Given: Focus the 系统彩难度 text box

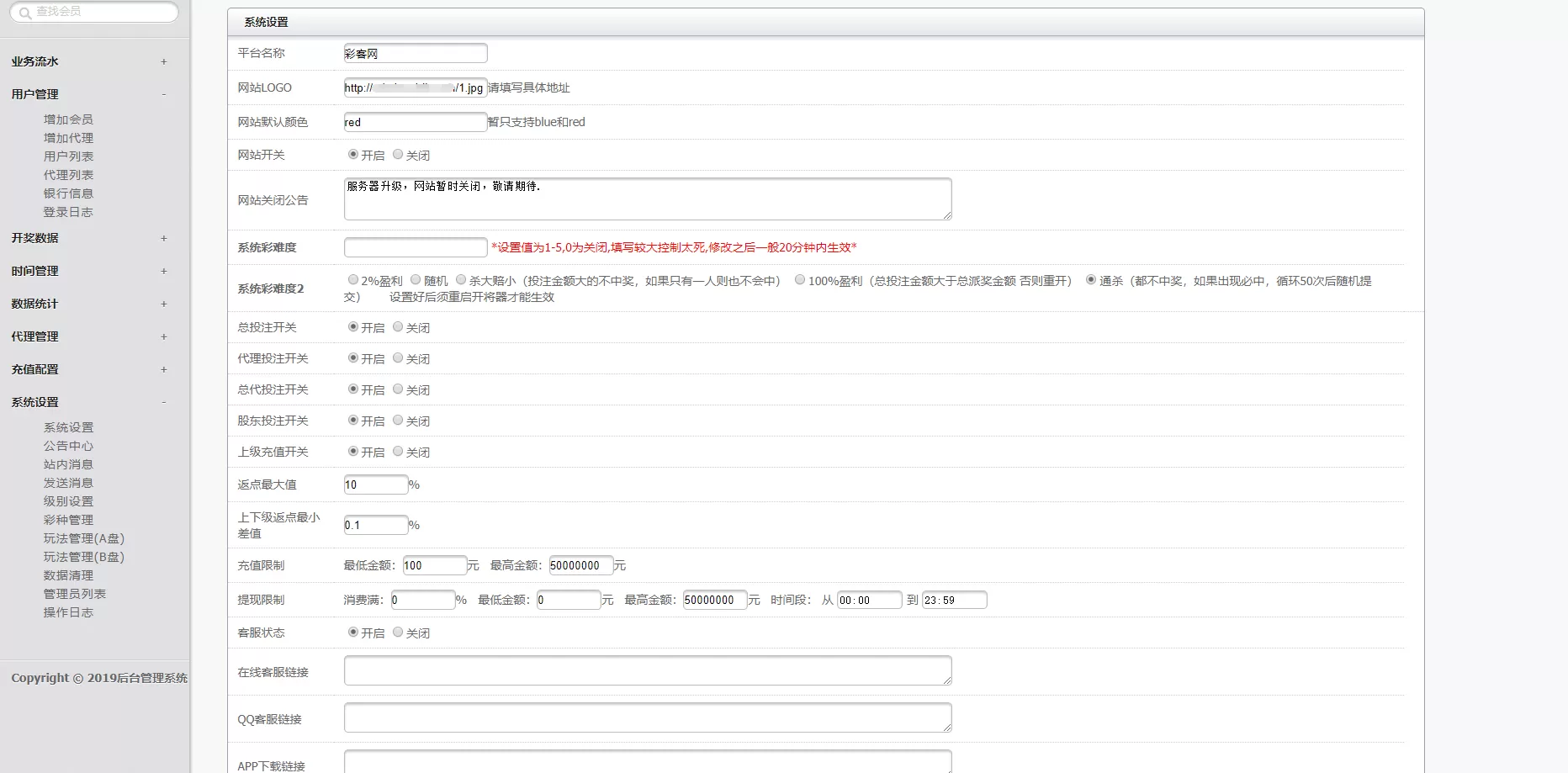Looking at the screenshot, I should [416, 247].
